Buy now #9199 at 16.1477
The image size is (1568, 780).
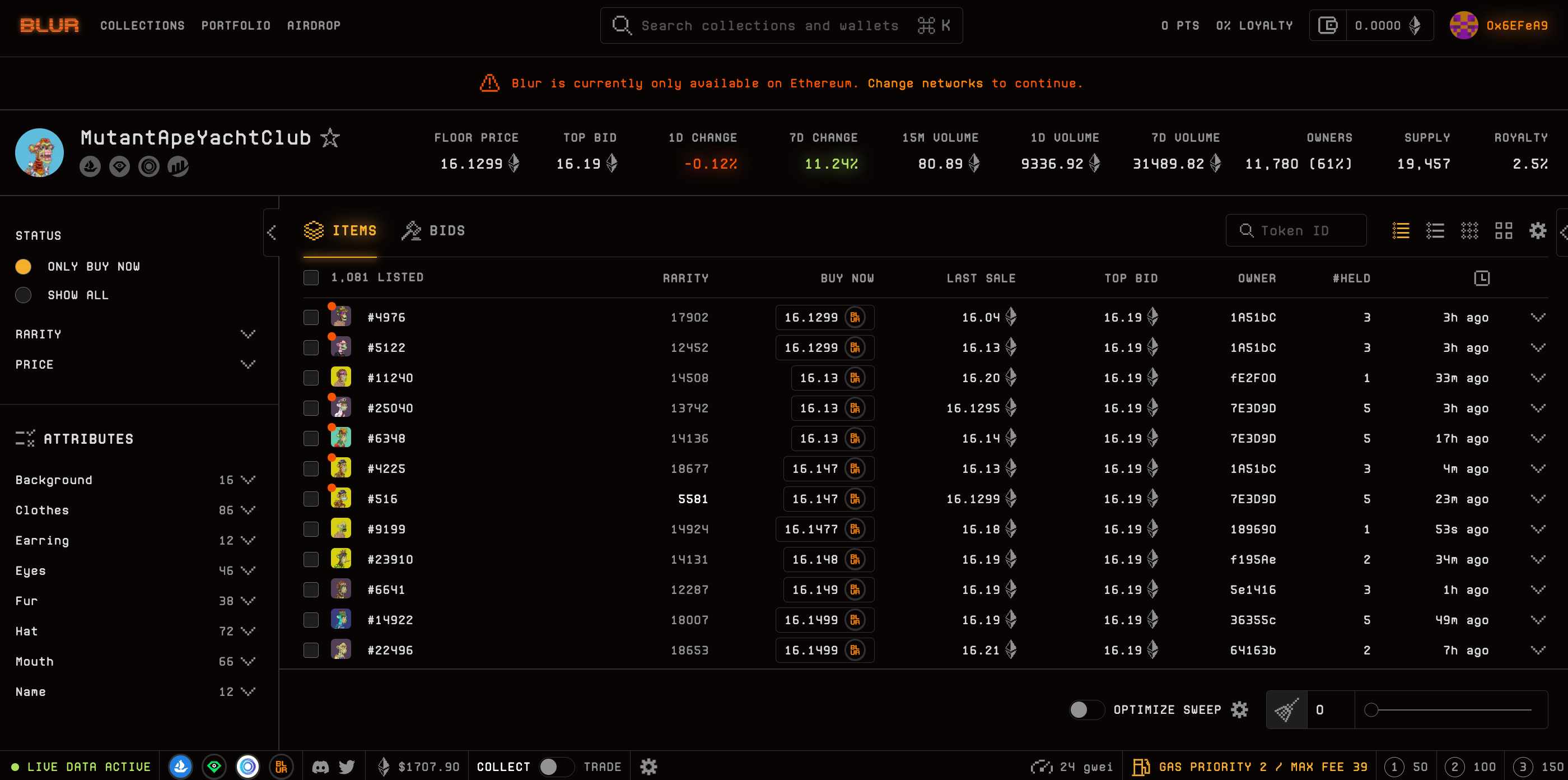(824, 529)
